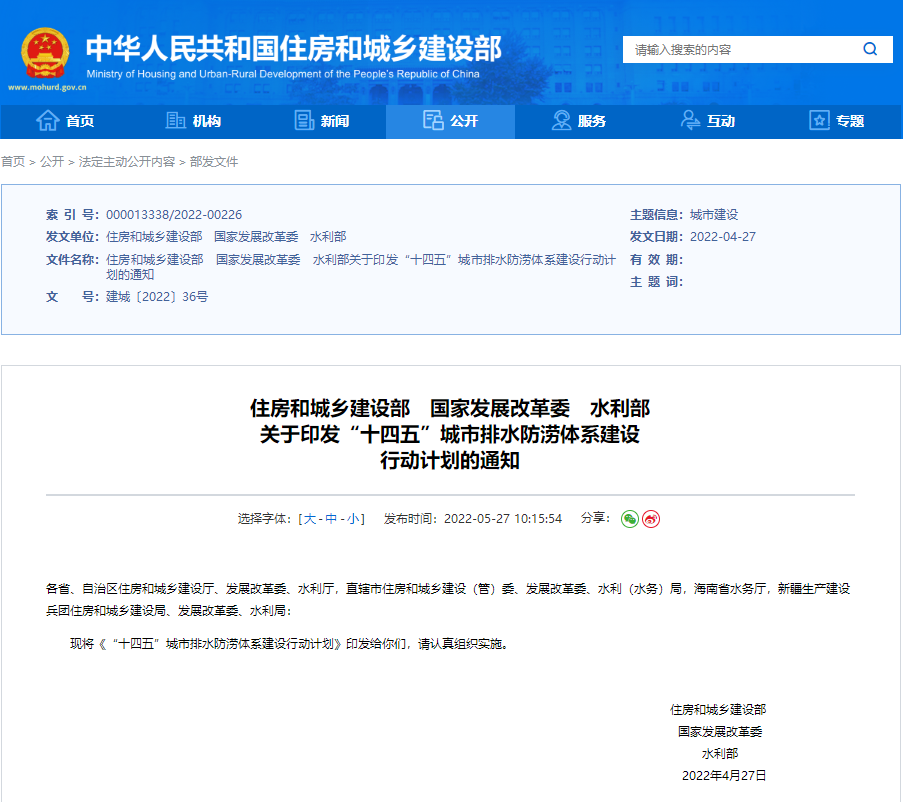Click the 国家发展改革委 signature line
Screen dimensions: 903x802
pos(720,732)
